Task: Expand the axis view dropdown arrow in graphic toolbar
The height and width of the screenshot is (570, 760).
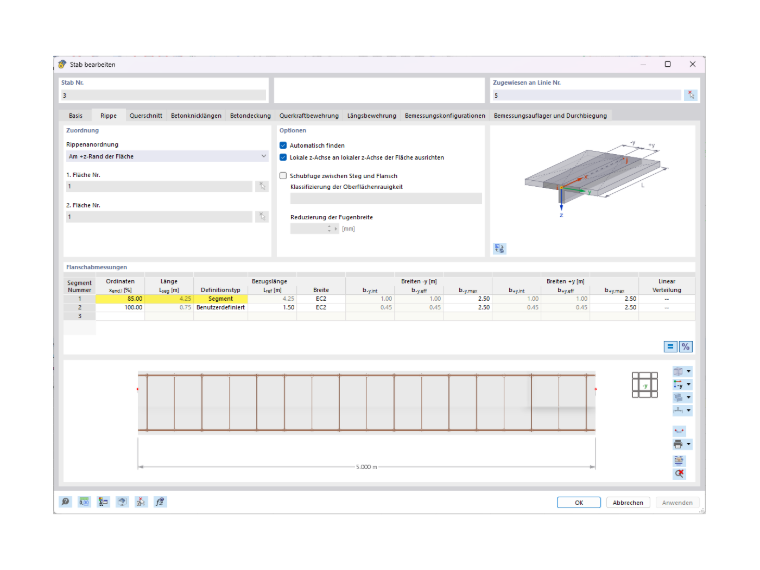Action: [x=689, y=384]
